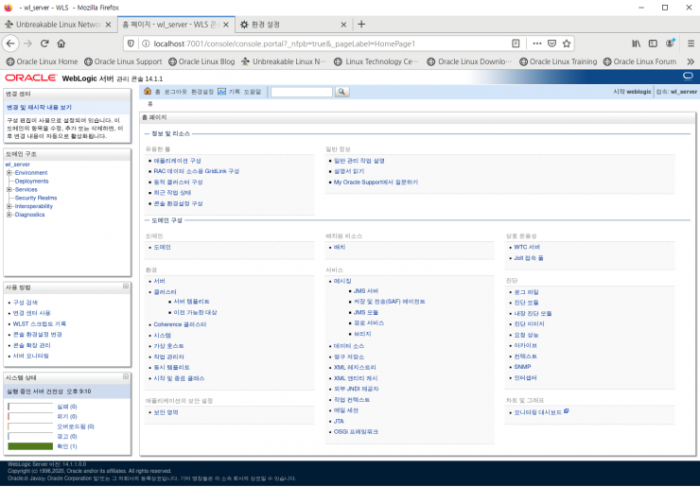The height and width of the screenshot is (487, 700).
Task: Click the 변경 및 재시작 내용 보기 link
Action: click(39, 108)
